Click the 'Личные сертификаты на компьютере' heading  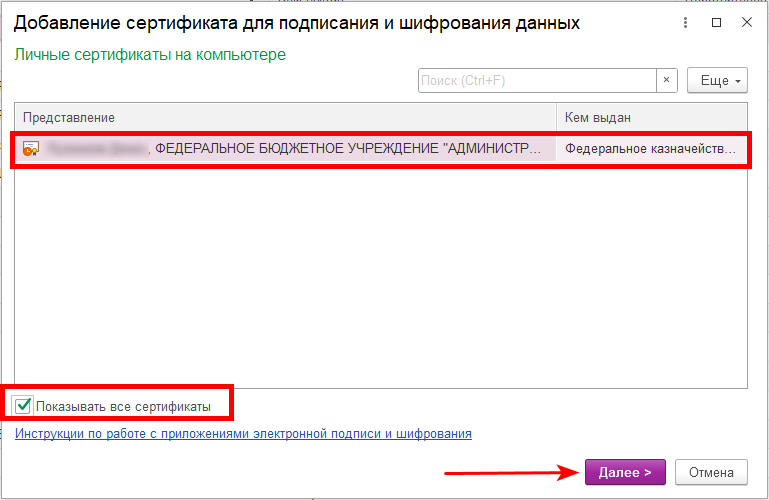click(x=150, y=54)
